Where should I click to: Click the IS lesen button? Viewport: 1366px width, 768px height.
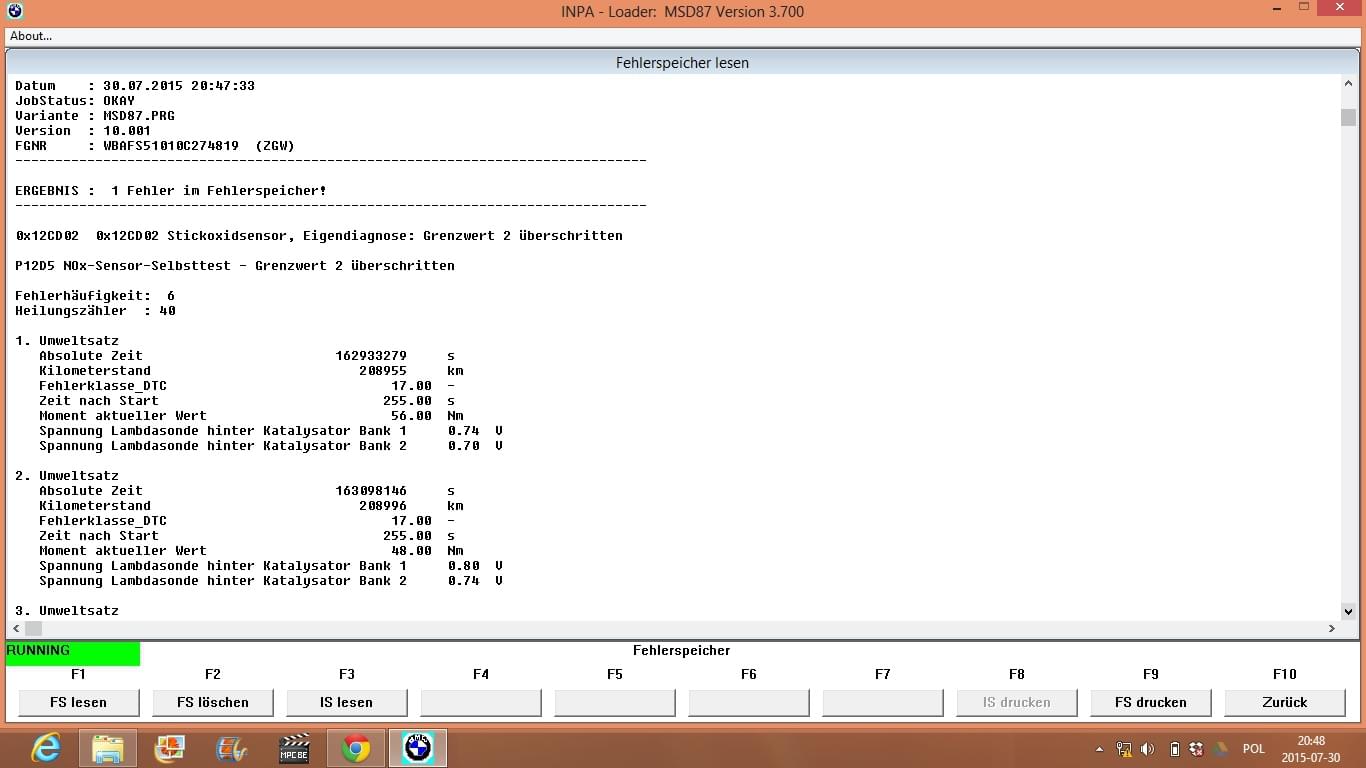click(x=346, y=702)
